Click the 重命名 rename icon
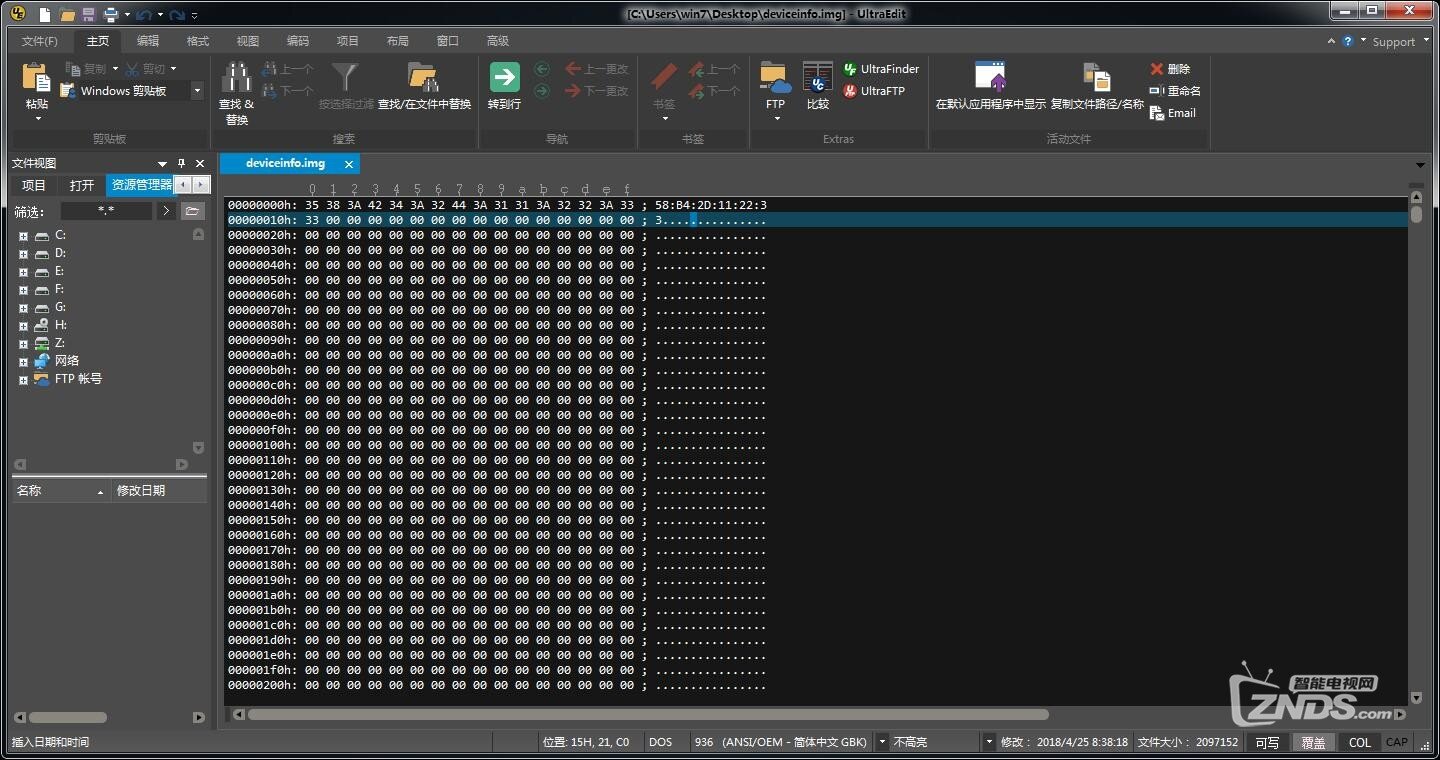This screenshot has width=1440, height=760. (1157, 91)
